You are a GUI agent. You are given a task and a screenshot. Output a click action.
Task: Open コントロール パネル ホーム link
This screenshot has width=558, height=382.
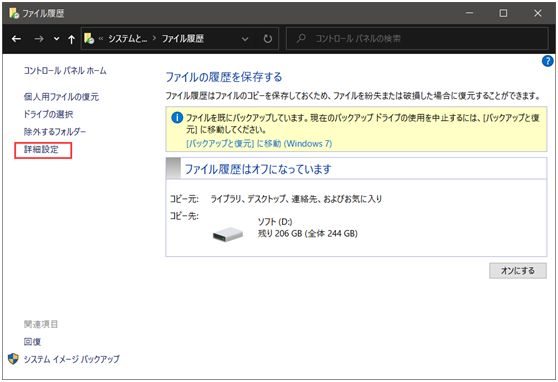click(x=65, y=70)
